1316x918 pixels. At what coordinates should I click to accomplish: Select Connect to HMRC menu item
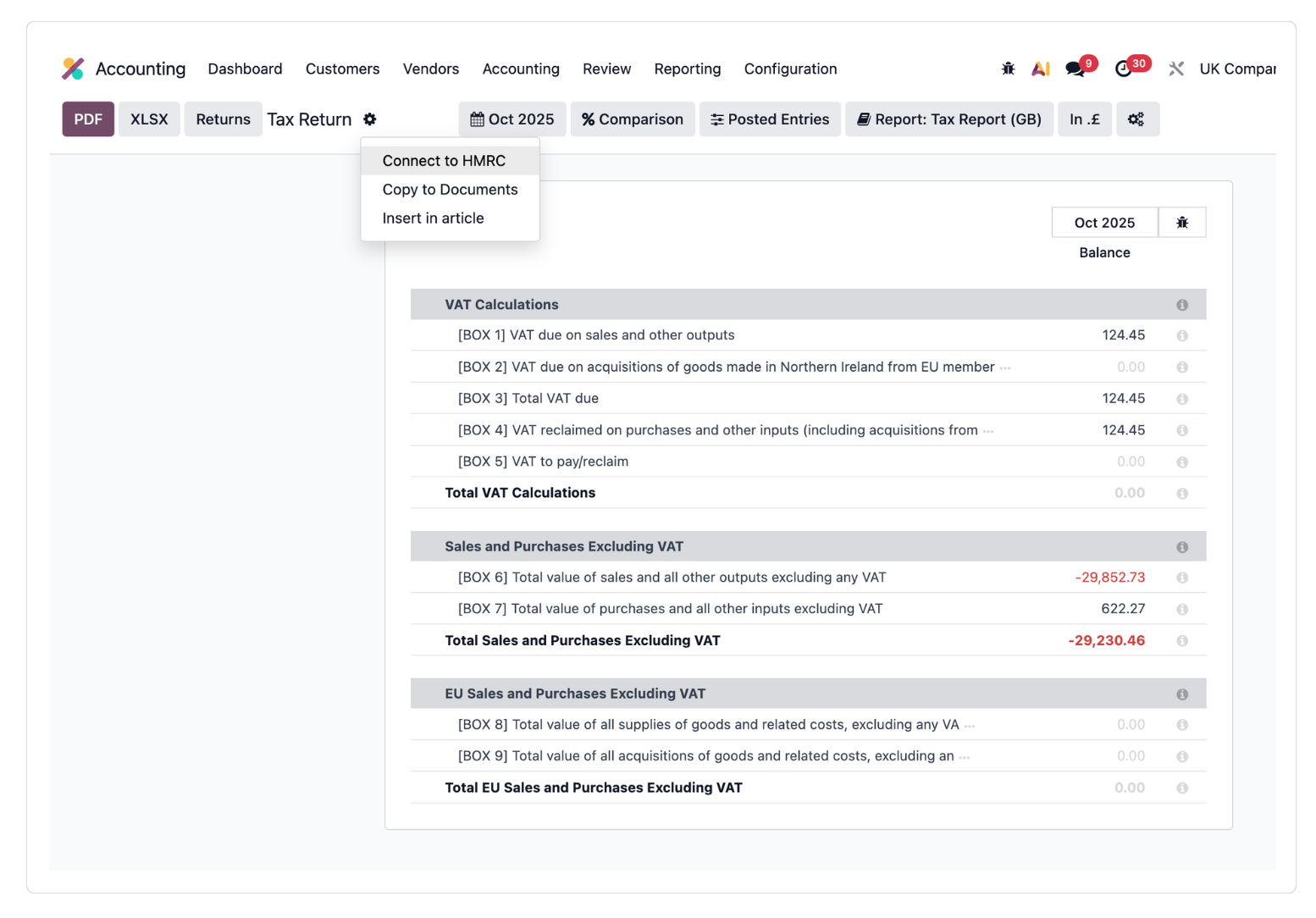pos(444,161)
